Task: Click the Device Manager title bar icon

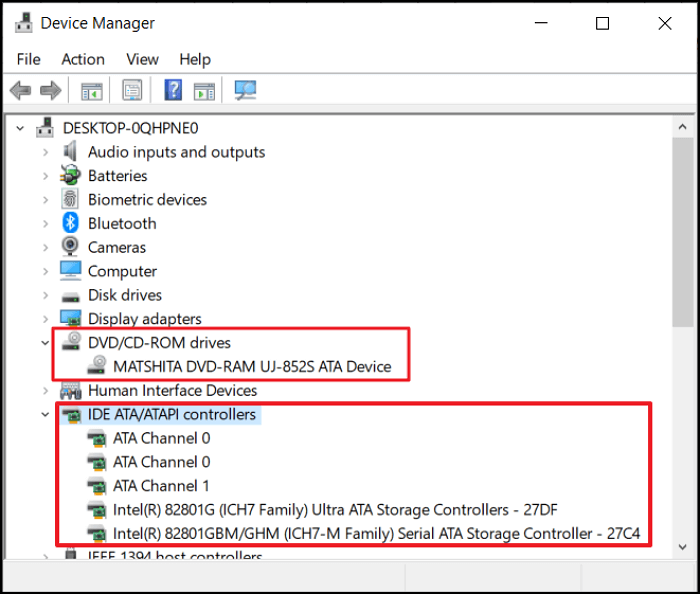Action: [24, 23]
